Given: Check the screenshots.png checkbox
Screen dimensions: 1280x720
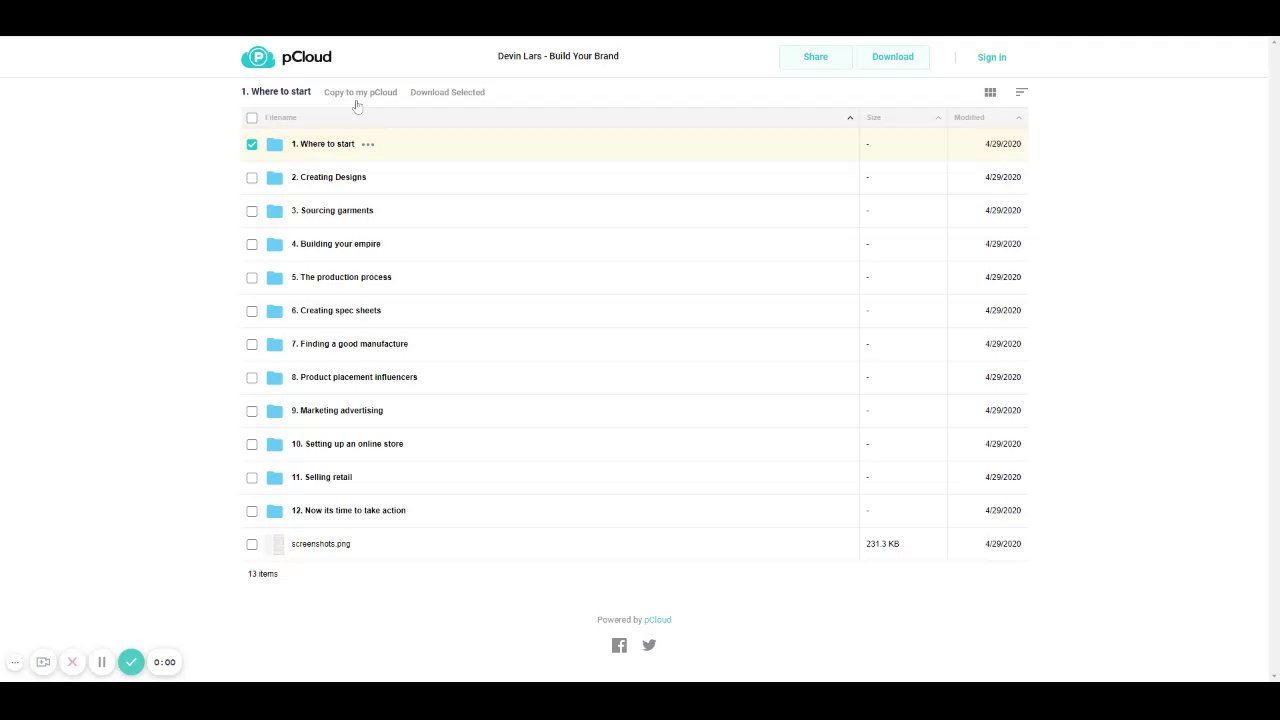Looking at the screenshot, I should pyautogui.click(x=252, y=544).
